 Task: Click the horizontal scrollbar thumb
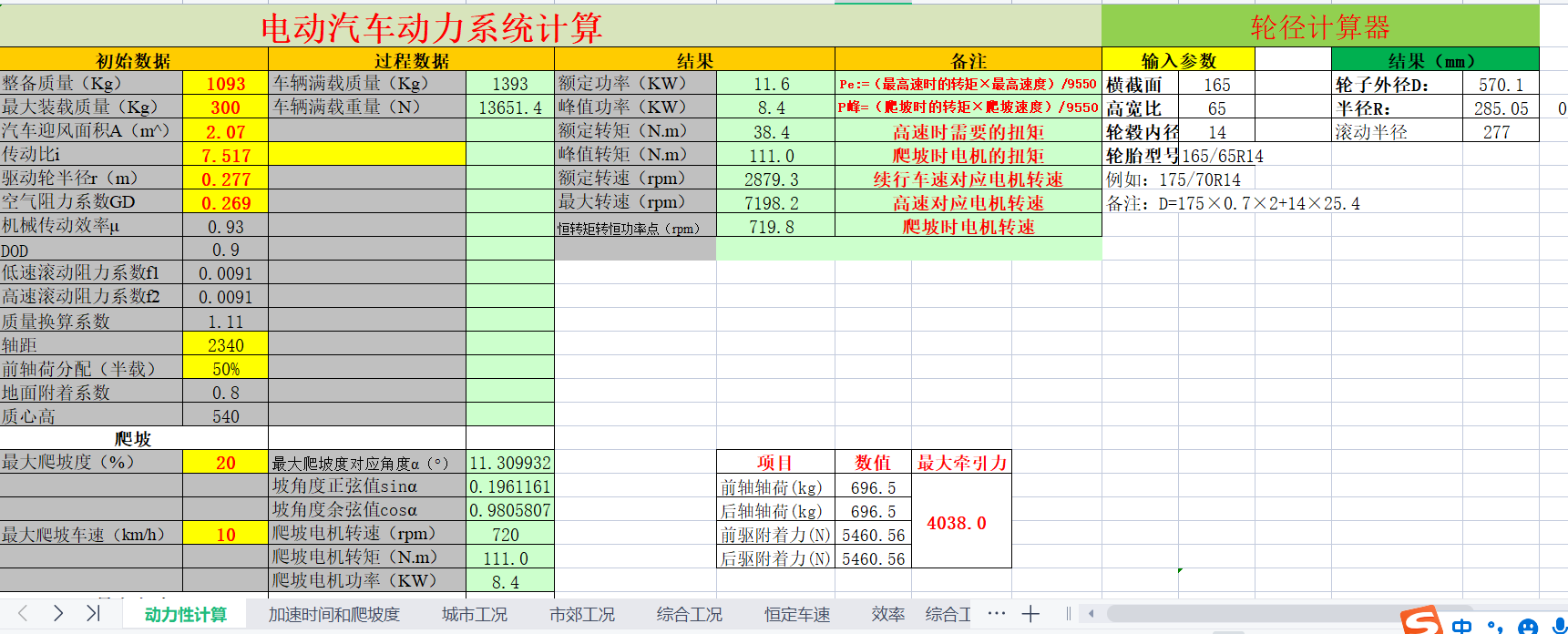(x=1289, y=614)
